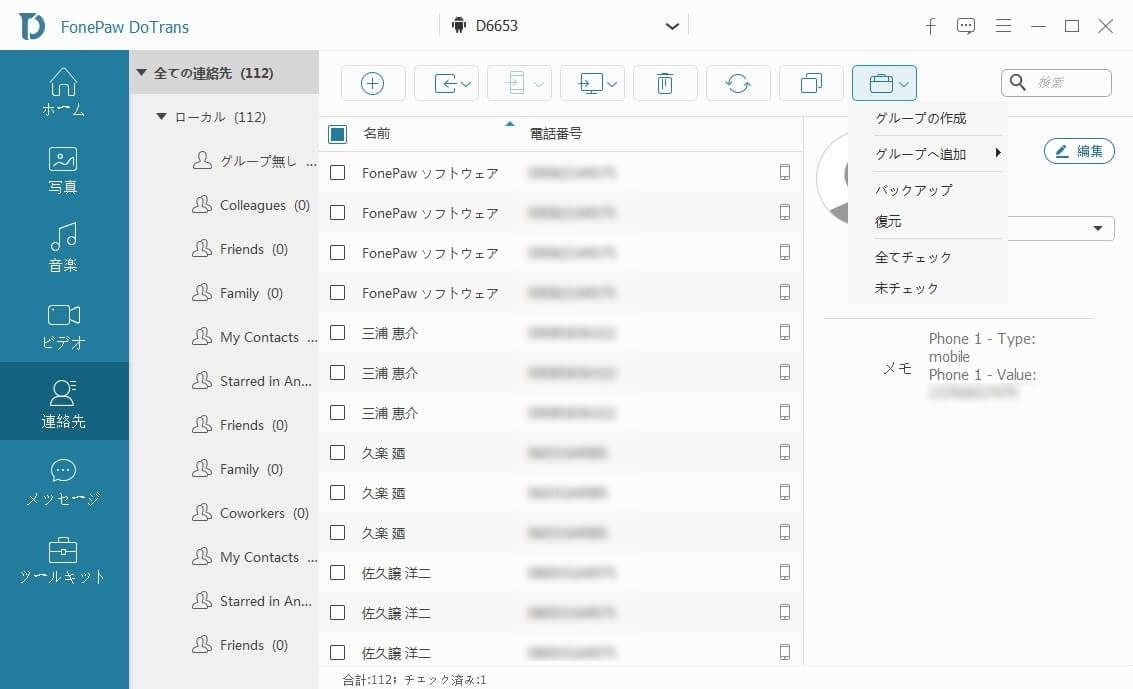Select second 三浦 恵介 contact name
Image resolution: width=1133 pixels, height=689 pixels.
coord(389,373)
